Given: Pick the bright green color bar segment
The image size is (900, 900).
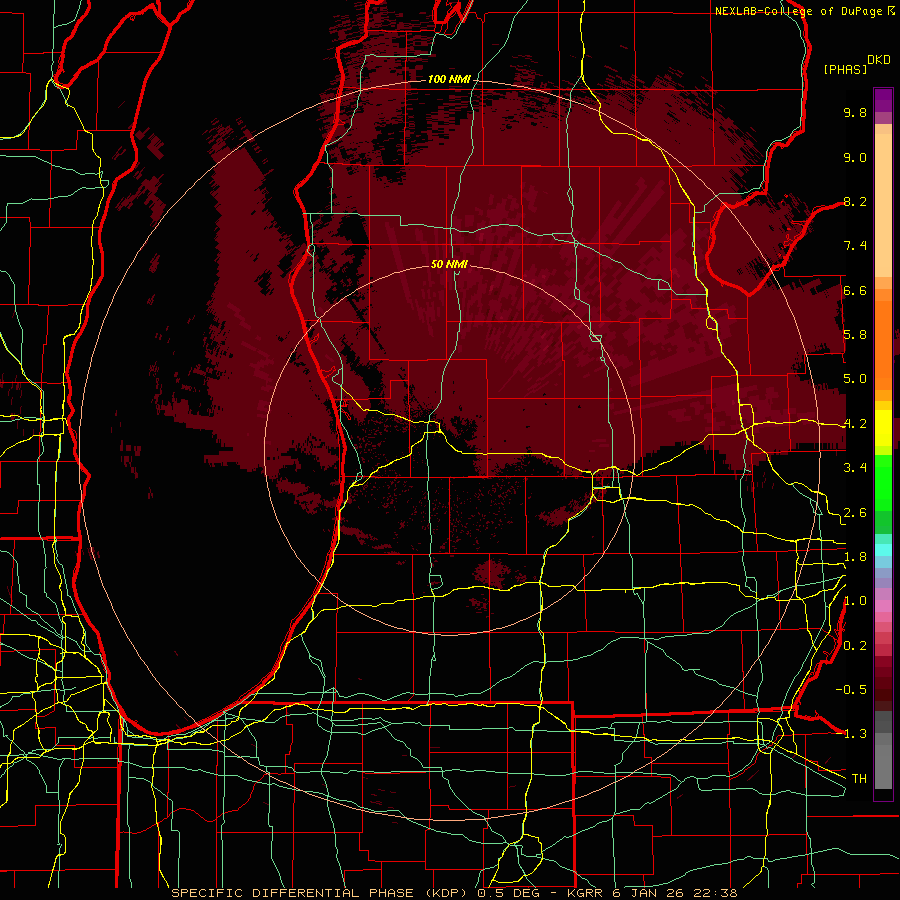Looking at the screenshot, I should pyautogui.click(x=883, y=482).
